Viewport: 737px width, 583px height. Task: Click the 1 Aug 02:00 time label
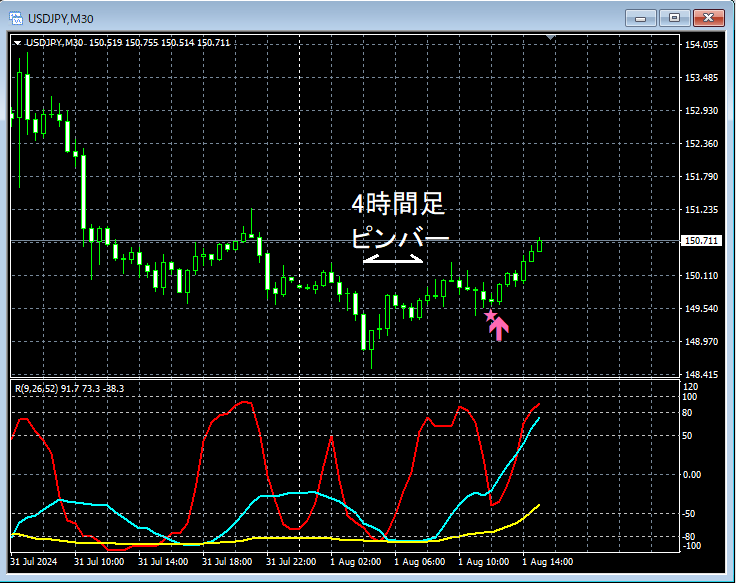click(x=355, y=562)
